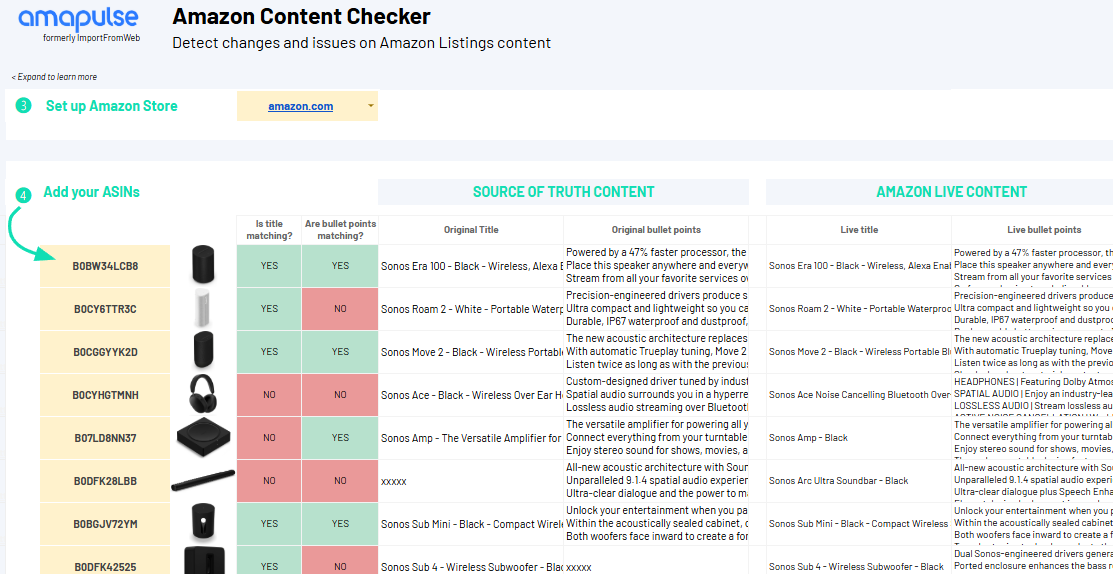Image resolution: width=1113 pixels, height=574 pixels.
Task: Select ASIN cell B0DFK28LBB
Action: [x=105, y=481]
